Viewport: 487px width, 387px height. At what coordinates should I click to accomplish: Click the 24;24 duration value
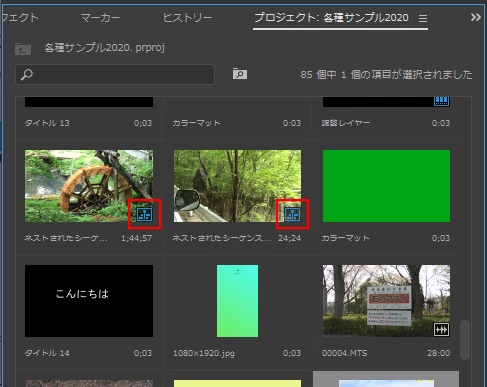pos(289,238)
